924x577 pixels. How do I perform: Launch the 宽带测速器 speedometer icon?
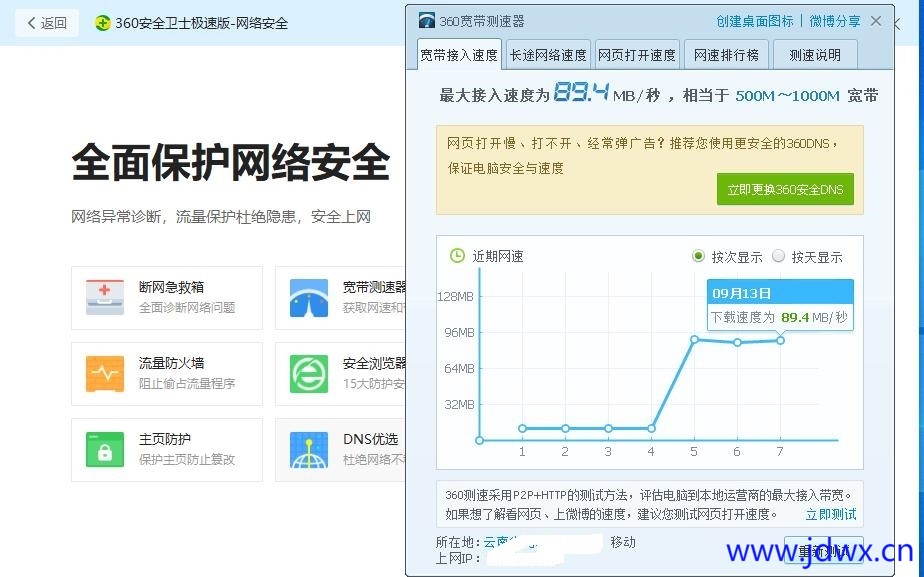click(x=309, y=298)
